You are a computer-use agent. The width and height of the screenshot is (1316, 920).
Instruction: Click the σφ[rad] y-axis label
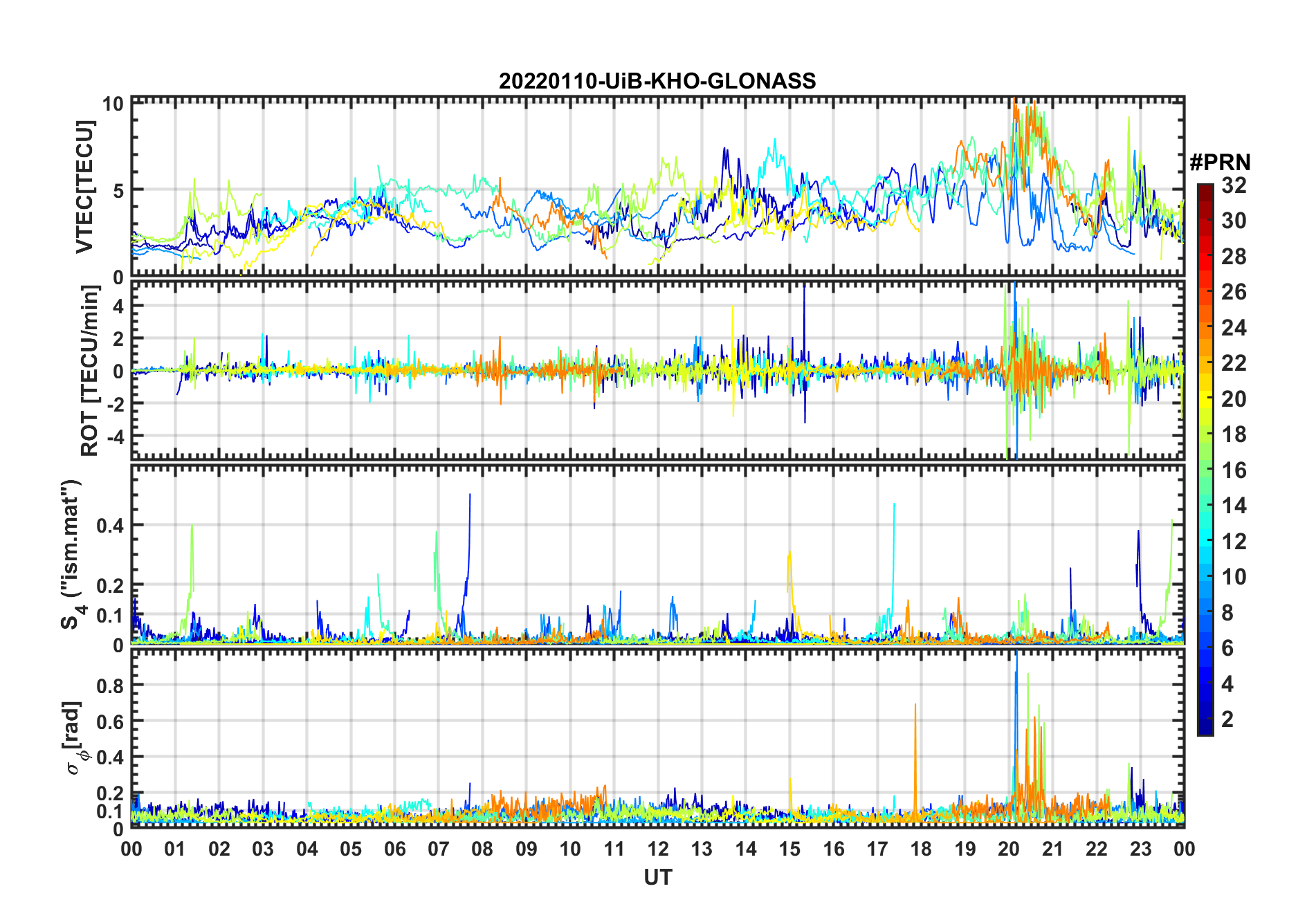tap(73, 738)
